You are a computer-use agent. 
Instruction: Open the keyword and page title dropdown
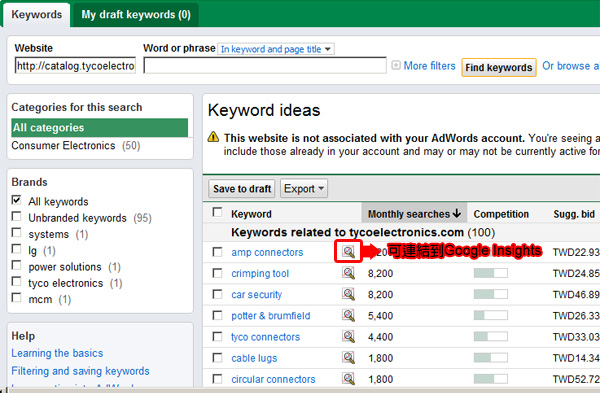276,49
